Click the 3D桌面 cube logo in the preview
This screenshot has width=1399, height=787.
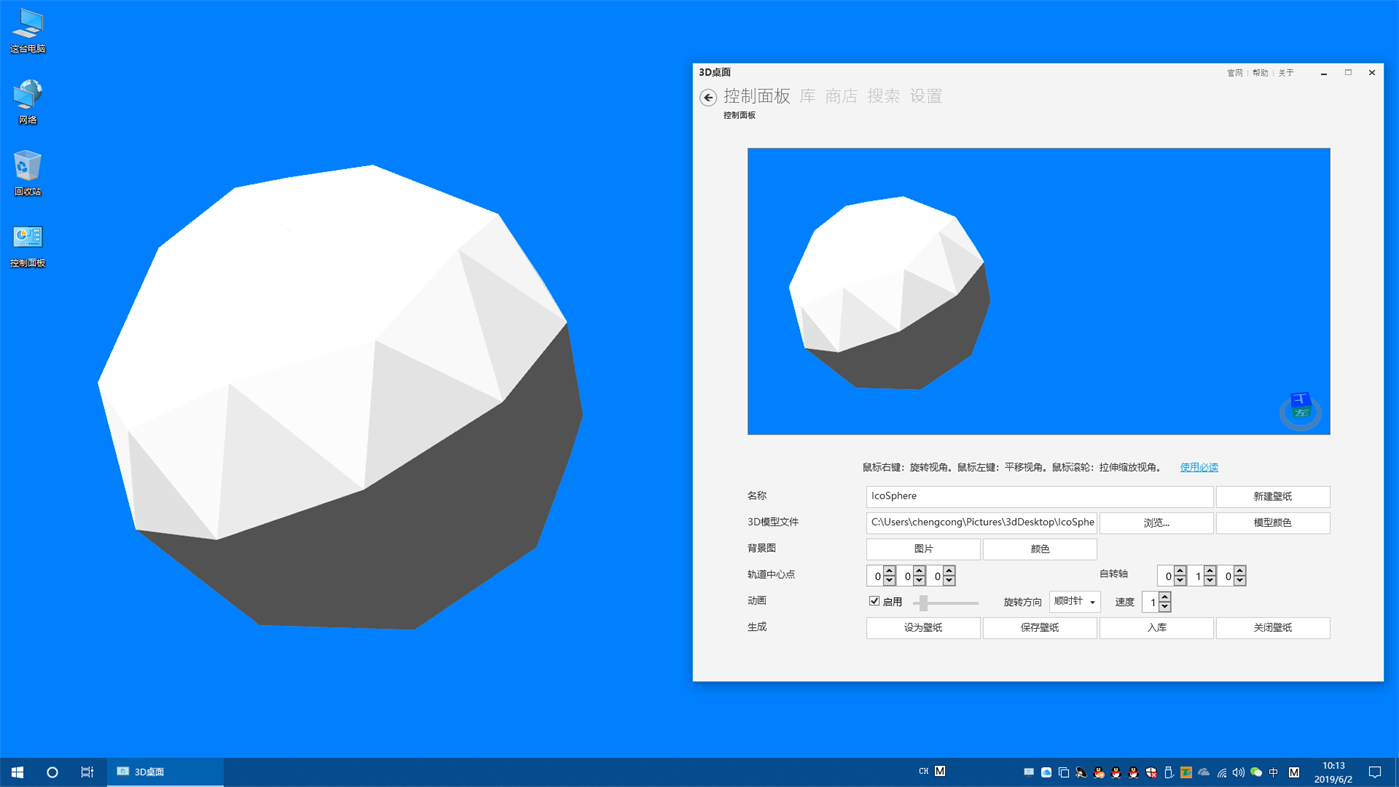[x=1299, y=408]
